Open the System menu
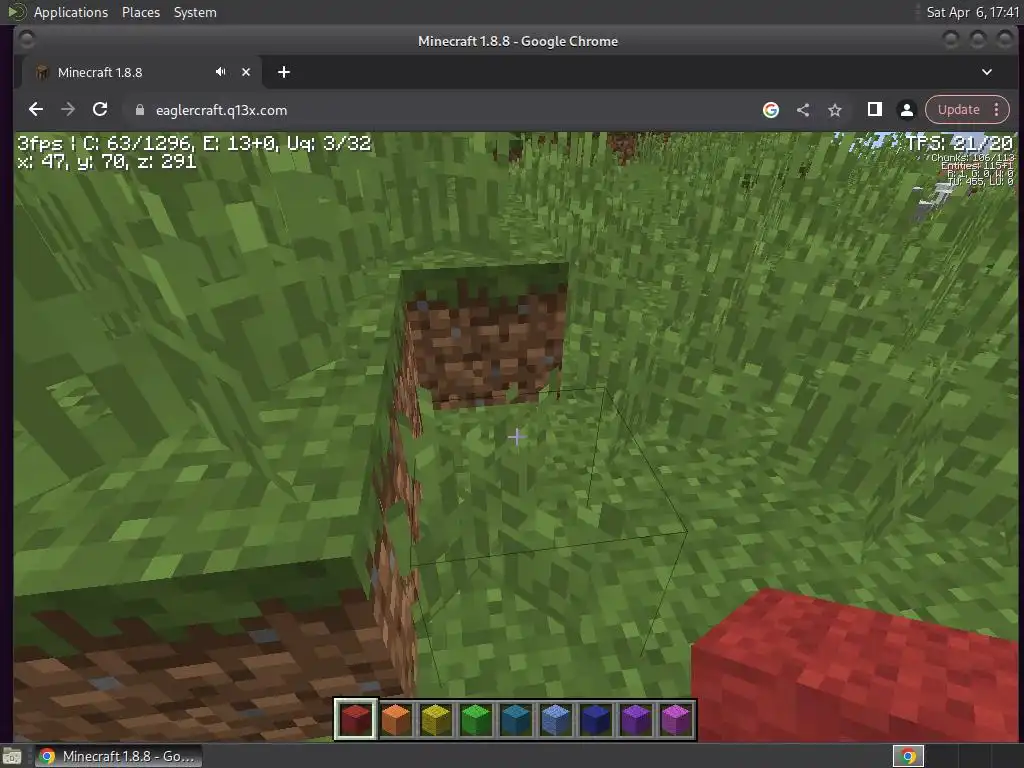The width and height of the screenshot is (1024, 768). coord(195,12)
